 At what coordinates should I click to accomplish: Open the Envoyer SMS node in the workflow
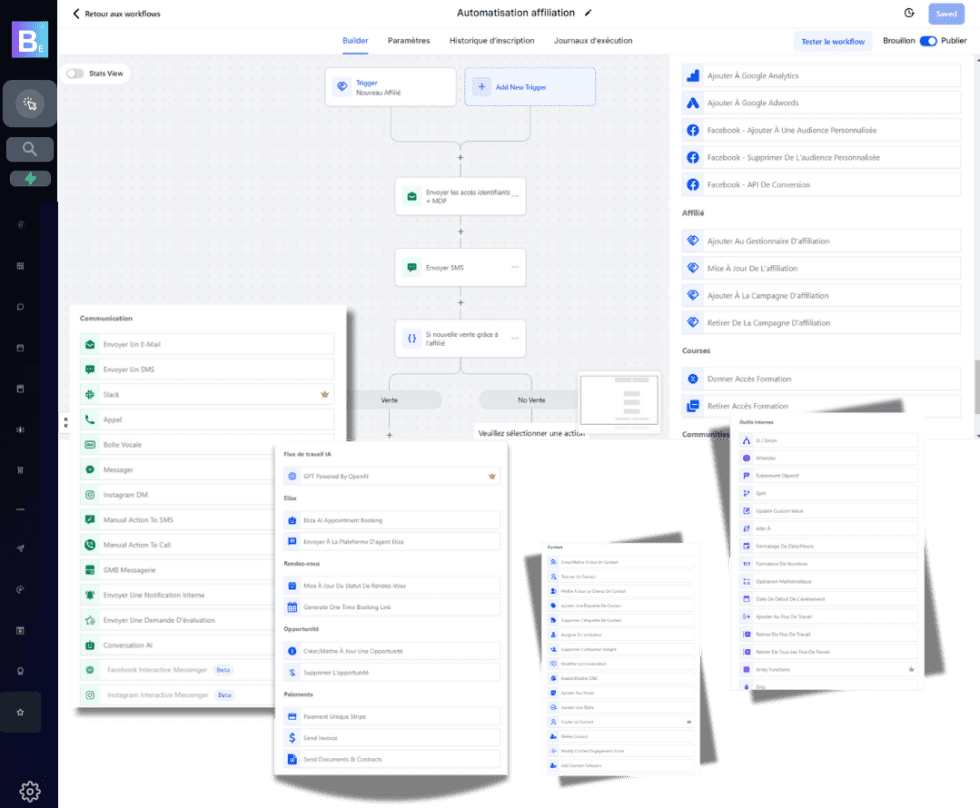460,267
